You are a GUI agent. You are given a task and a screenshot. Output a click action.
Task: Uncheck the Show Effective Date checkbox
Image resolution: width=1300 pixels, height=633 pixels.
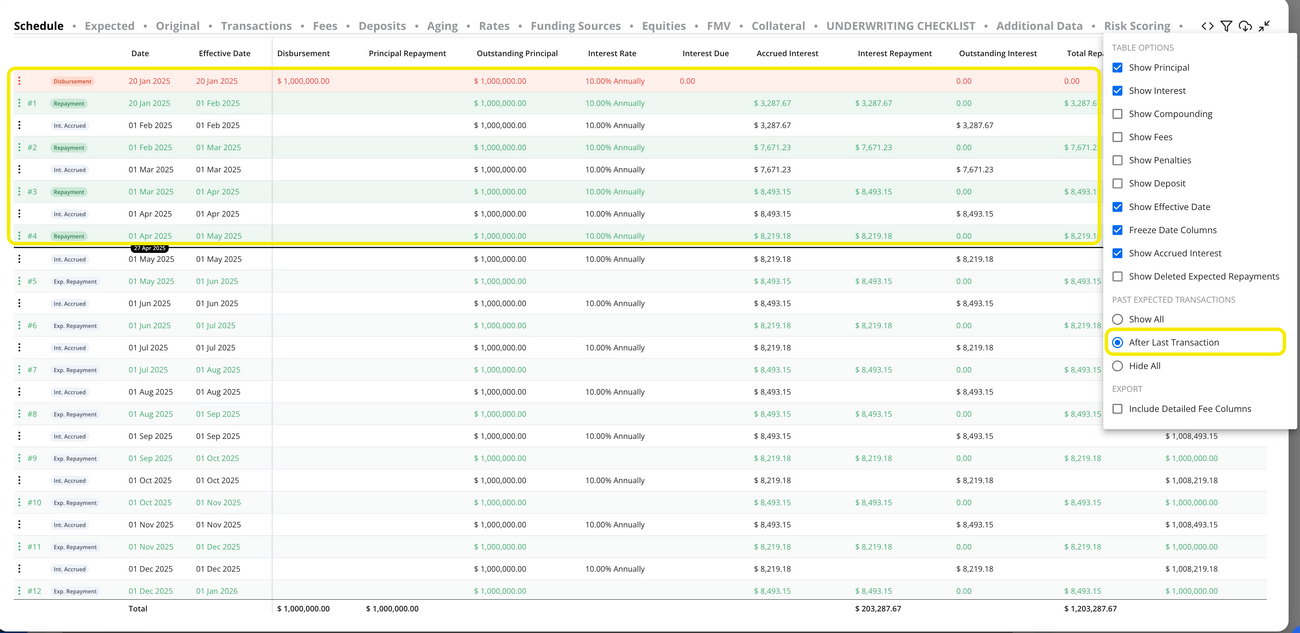tap(1118, 207)
